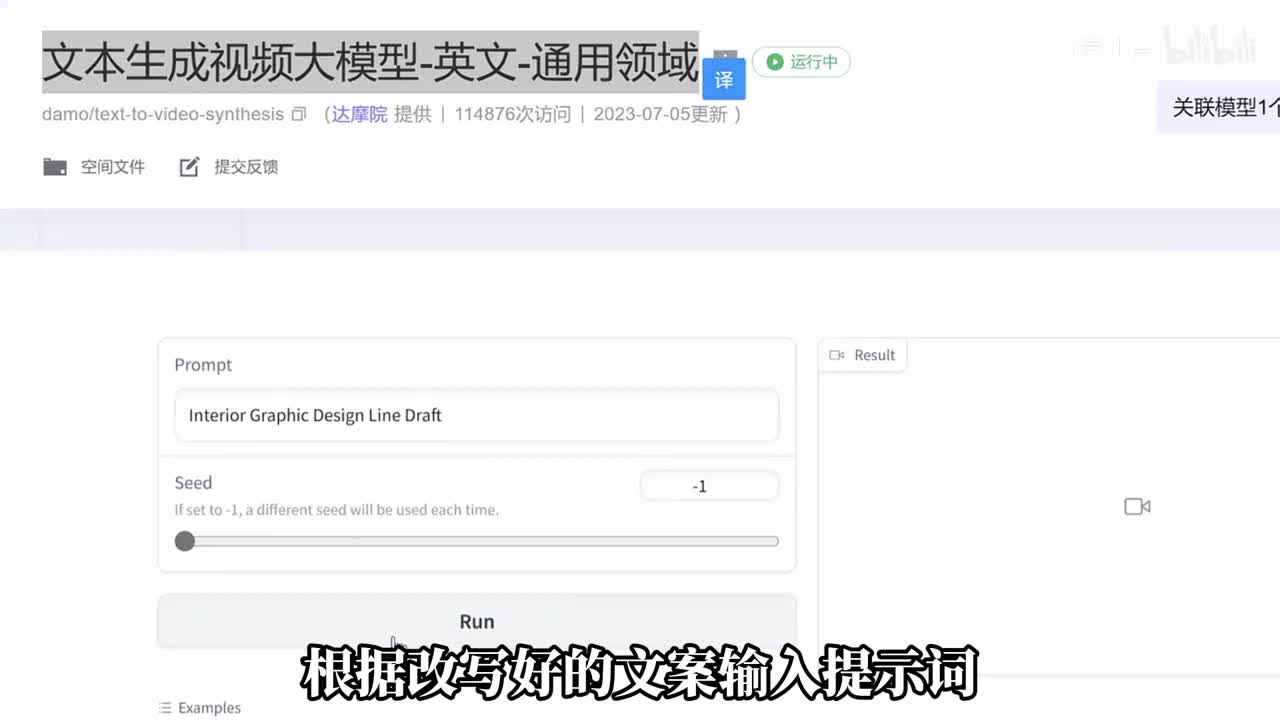Open the 达摩院 provider link
1280x720 pixels.
coord(359,114)
